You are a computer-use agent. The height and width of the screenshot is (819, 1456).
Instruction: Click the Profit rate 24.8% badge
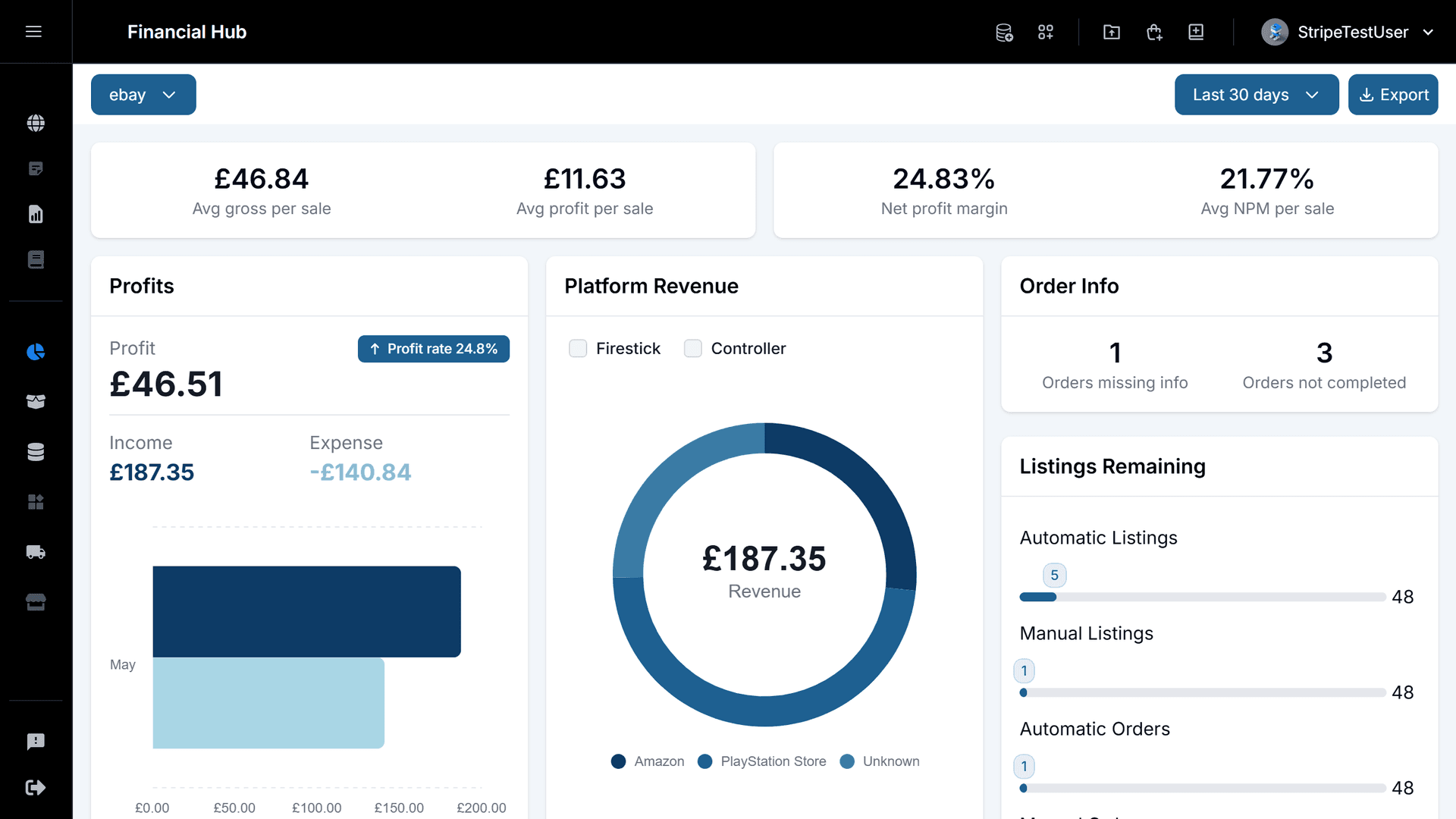[x=433, y=349]
